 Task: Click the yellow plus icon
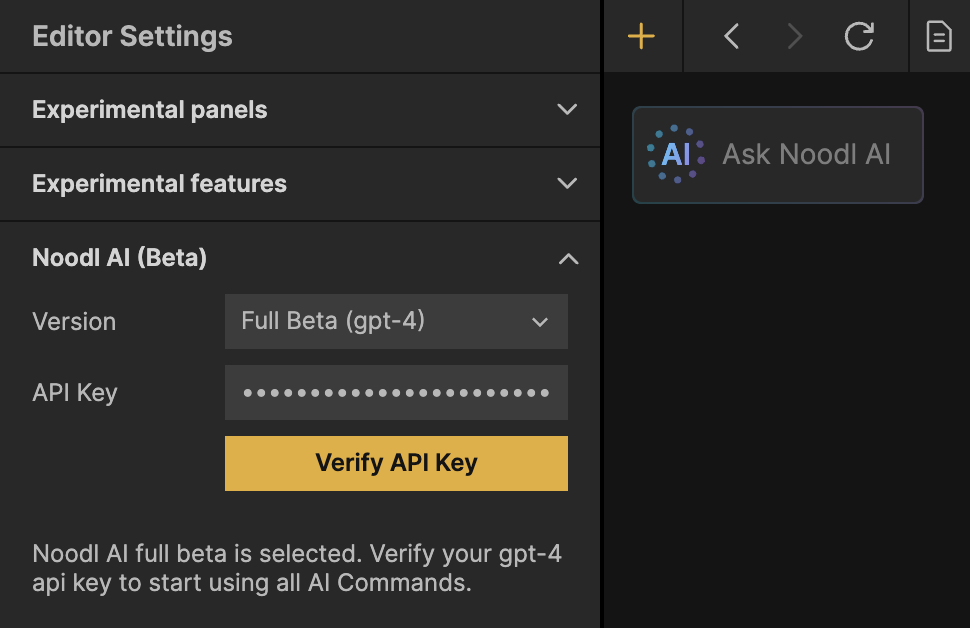641,37
